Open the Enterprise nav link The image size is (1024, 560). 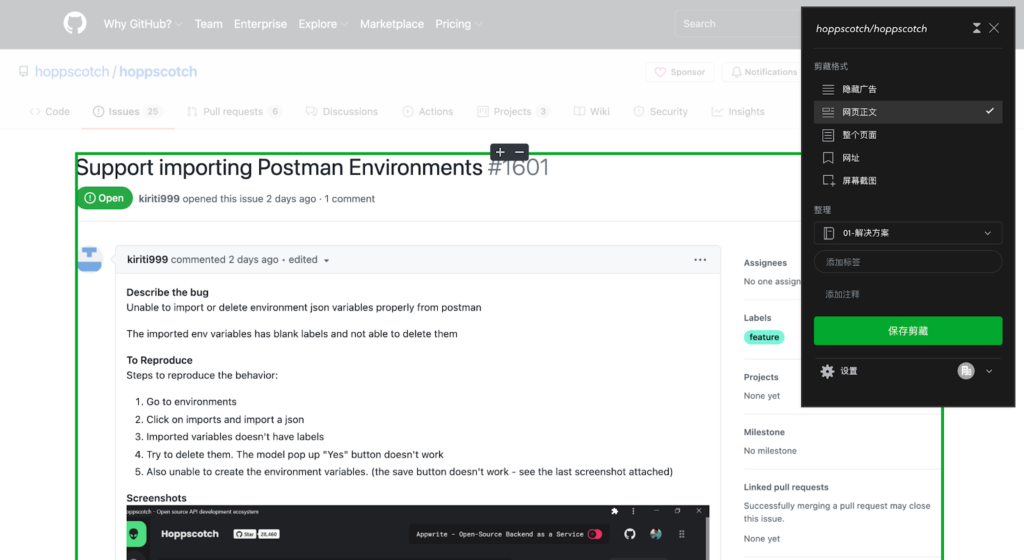pos(260,24)
